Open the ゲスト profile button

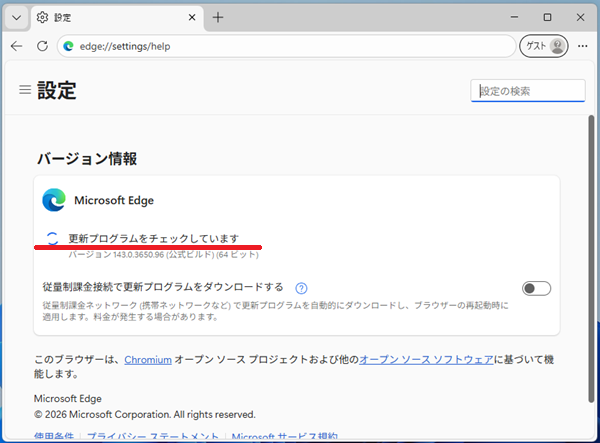543,46
